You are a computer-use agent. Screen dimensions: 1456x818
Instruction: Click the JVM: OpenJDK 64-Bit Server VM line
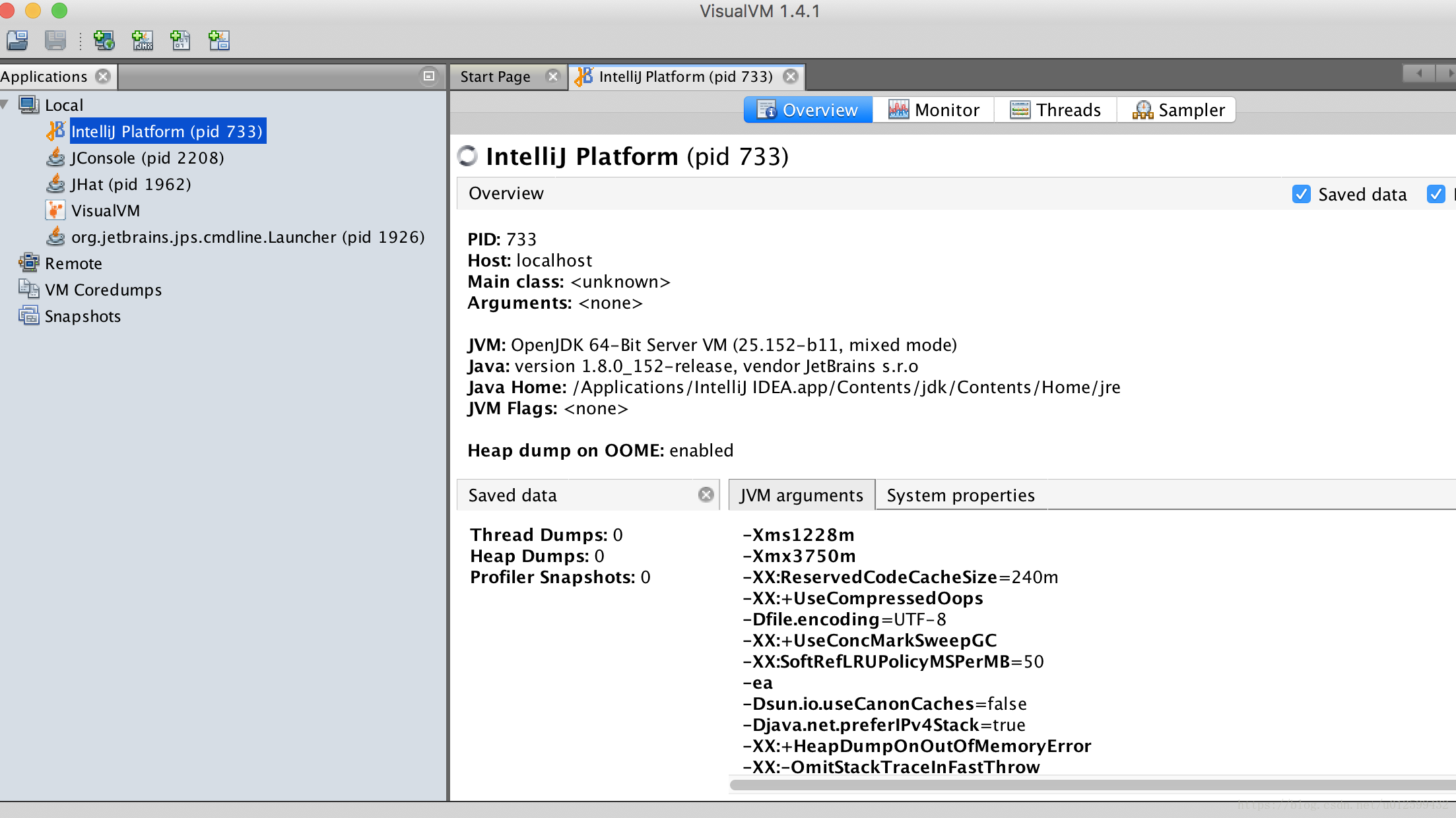712,345
